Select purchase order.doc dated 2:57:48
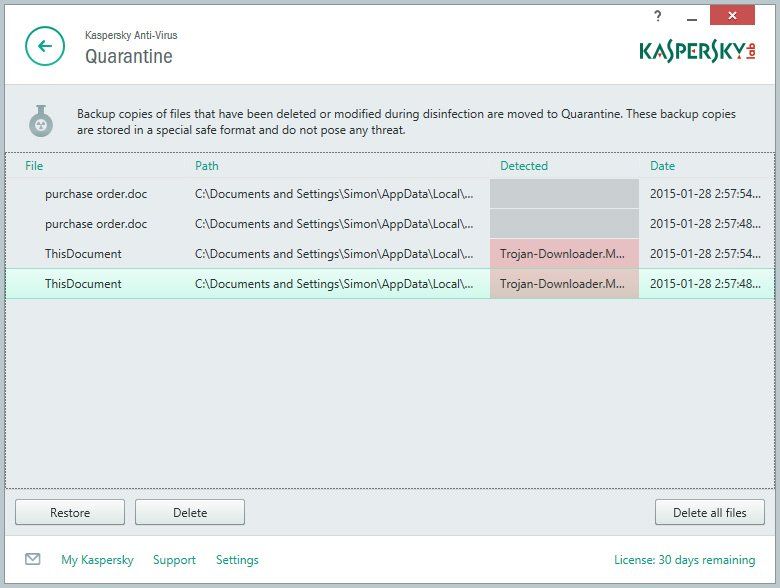This screenshot has width=780, height=588. click(390, 224)
